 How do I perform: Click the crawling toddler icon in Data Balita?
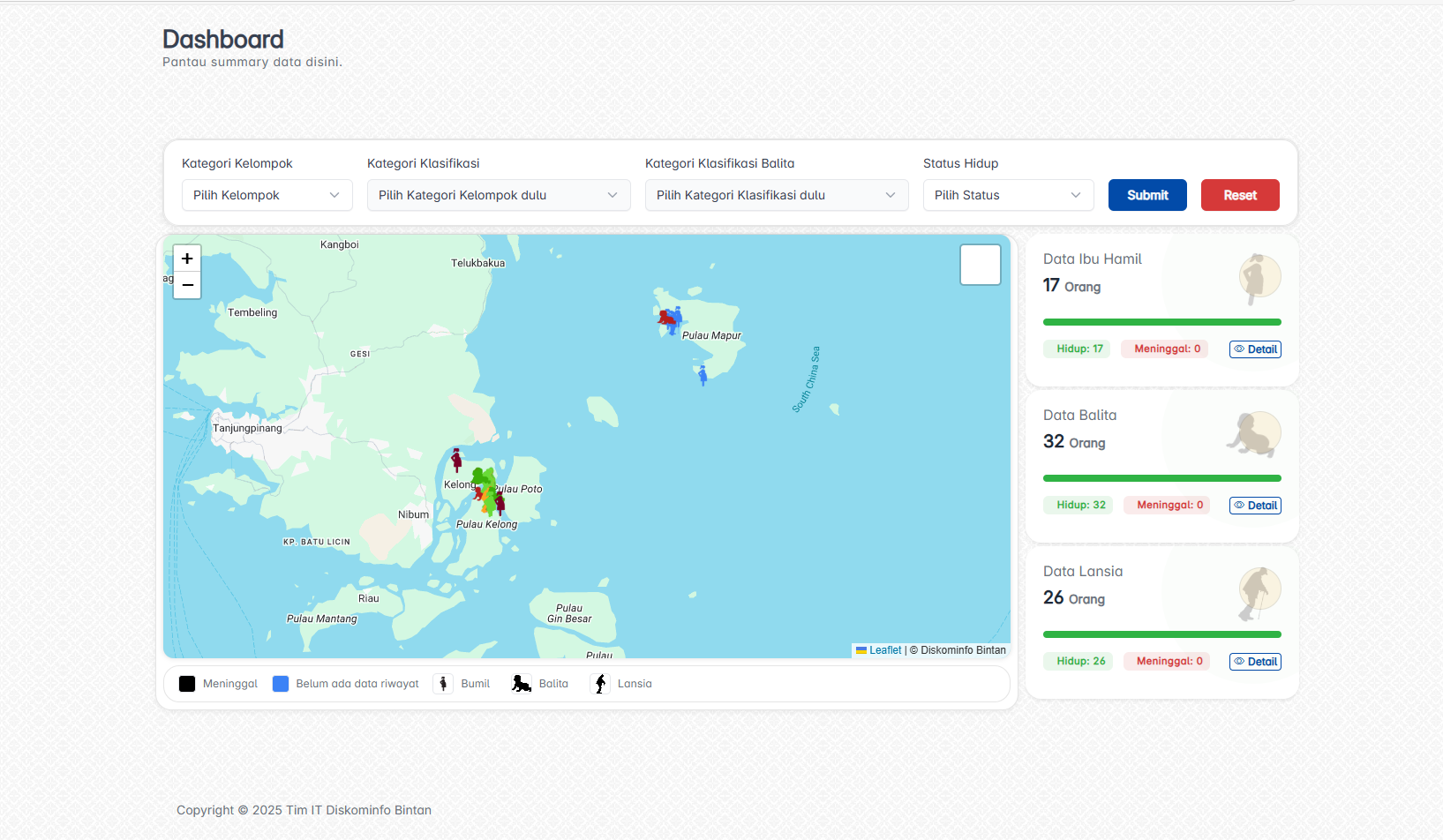(x=1254, y=434)
